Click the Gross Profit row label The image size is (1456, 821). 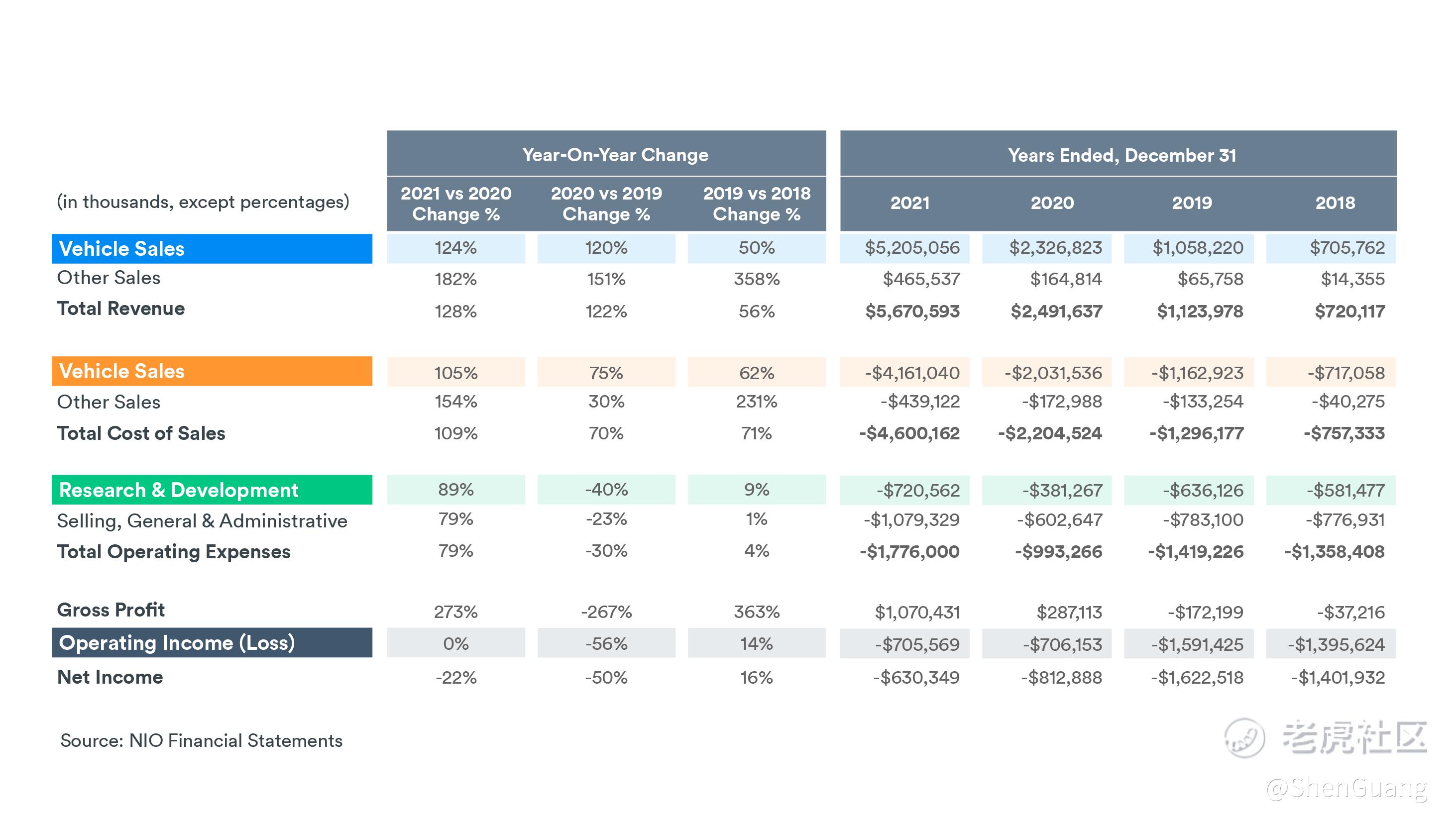pos(111,610)
